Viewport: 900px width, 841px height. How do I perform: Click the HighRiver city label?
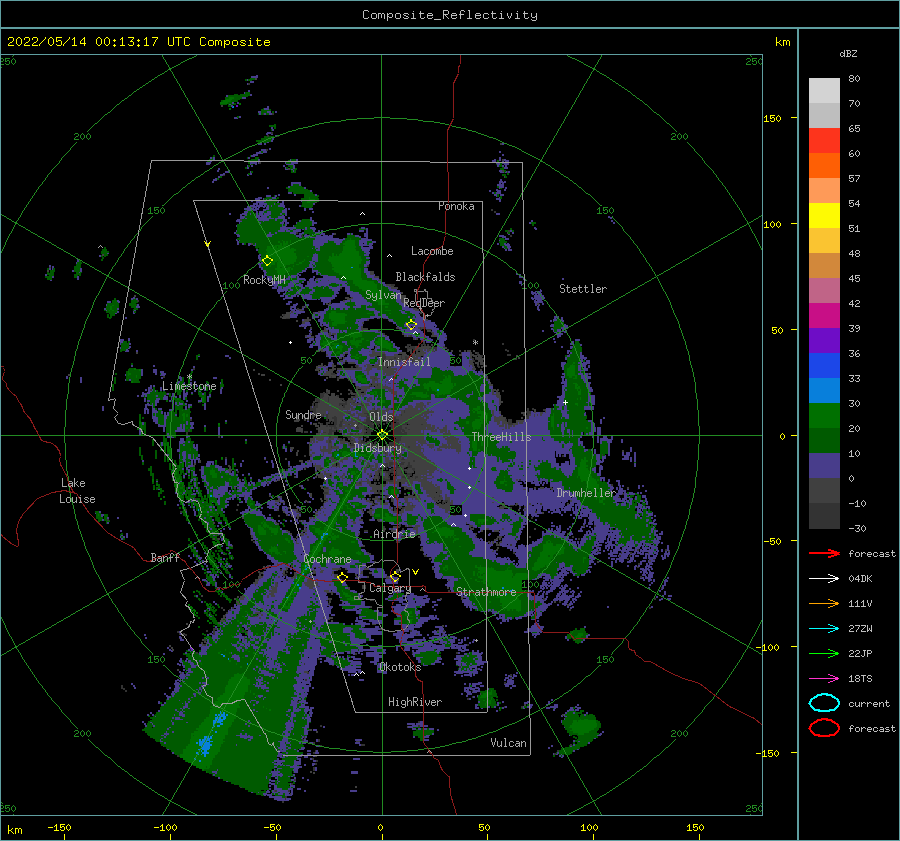click(415, 702)
